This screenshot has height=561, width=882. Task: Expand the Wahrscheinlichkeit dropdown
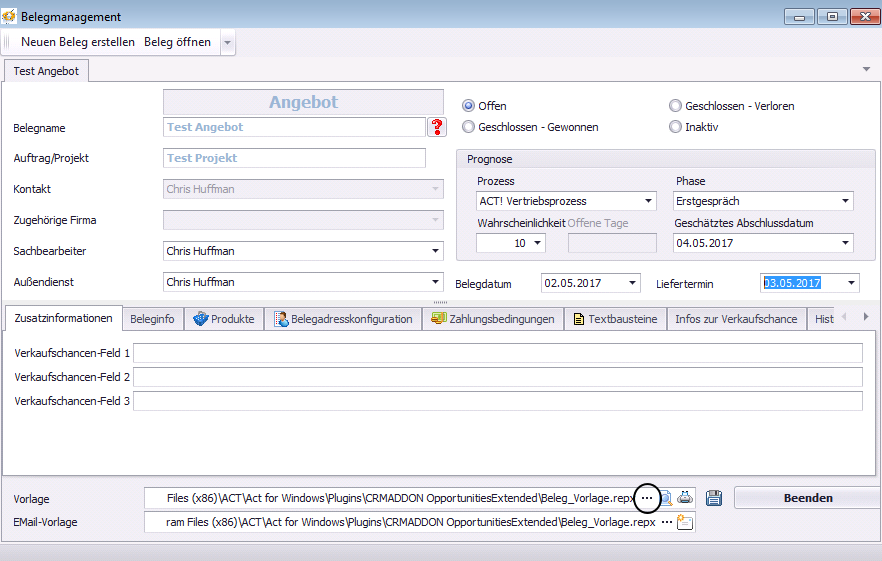[x=537, y=243]
